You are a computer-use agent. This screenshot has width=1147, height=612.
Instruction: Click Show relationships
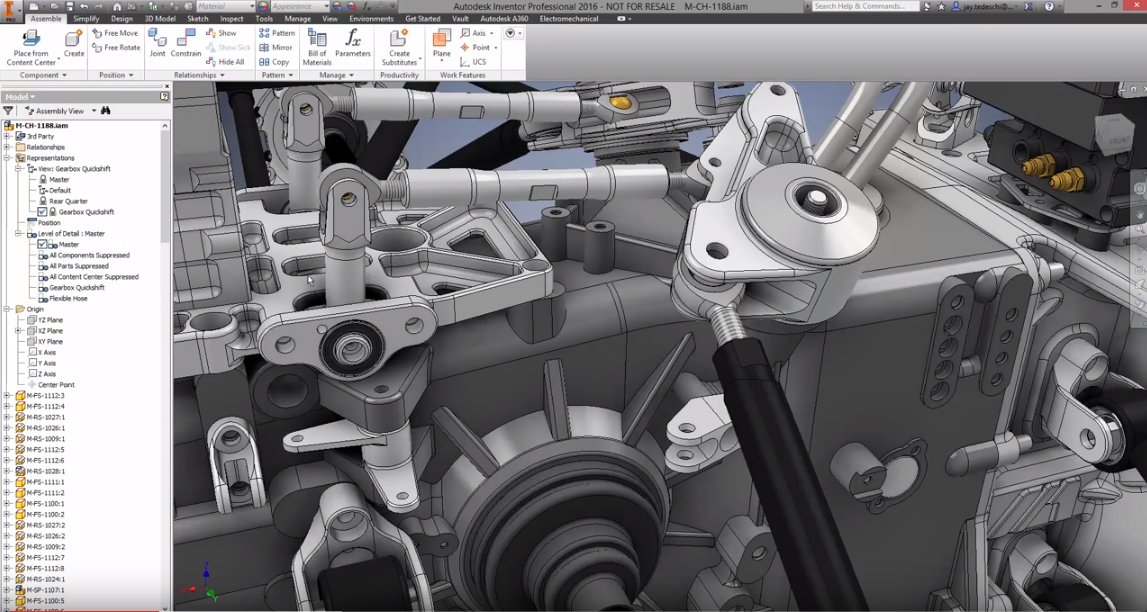tap(221, 33)
